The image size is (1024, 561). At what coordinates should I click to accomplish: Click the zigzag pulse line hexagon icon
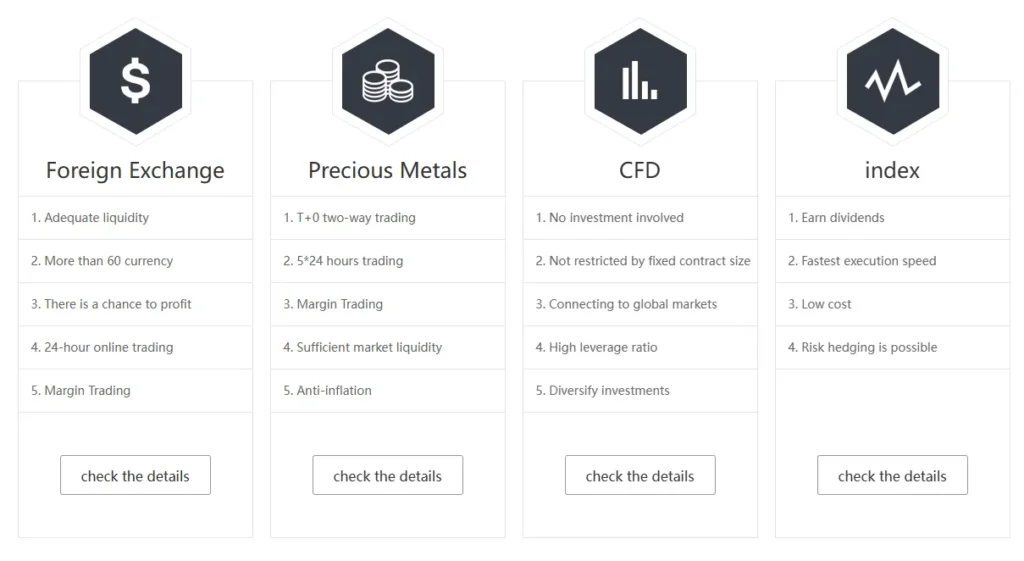892,81
